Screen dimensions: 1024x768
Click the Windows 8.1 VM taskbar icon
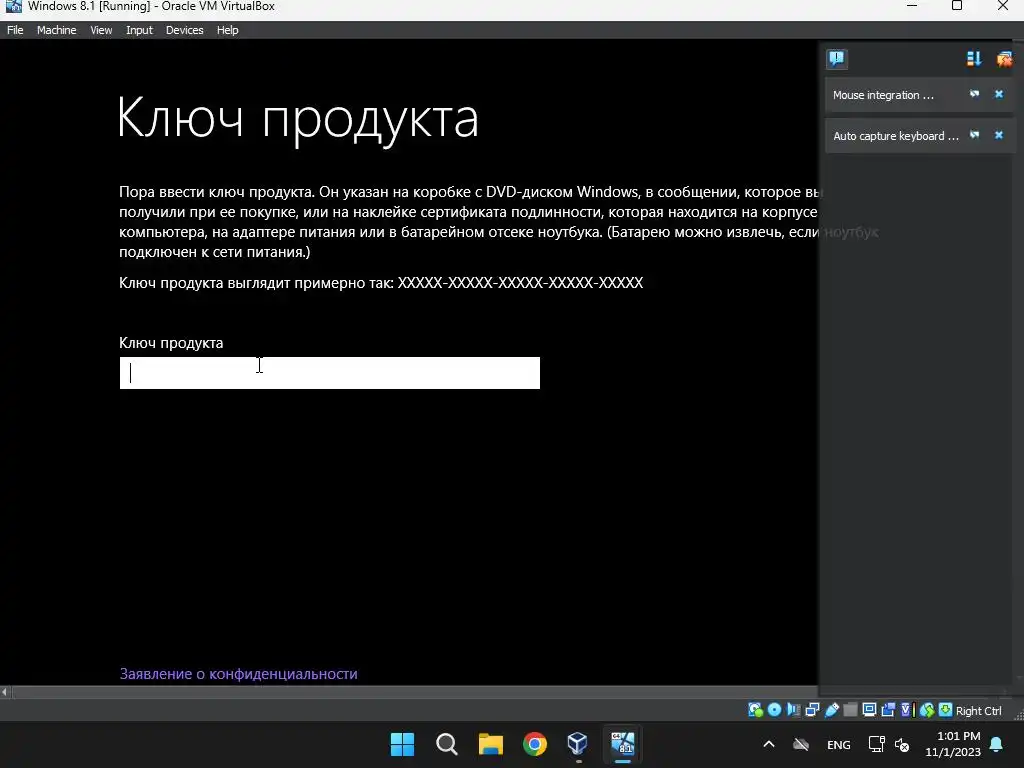(622, 744)
